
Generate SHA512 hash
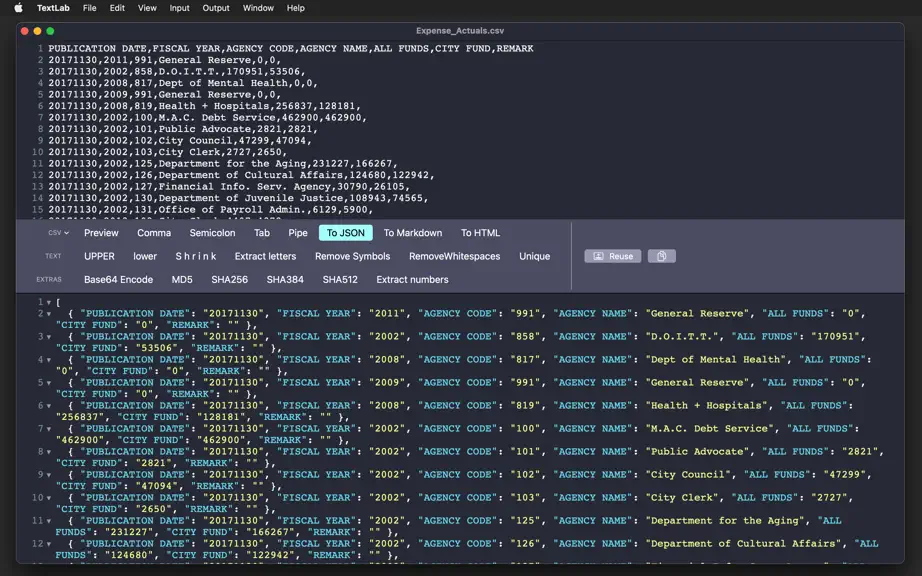click(x=340, y=280)
